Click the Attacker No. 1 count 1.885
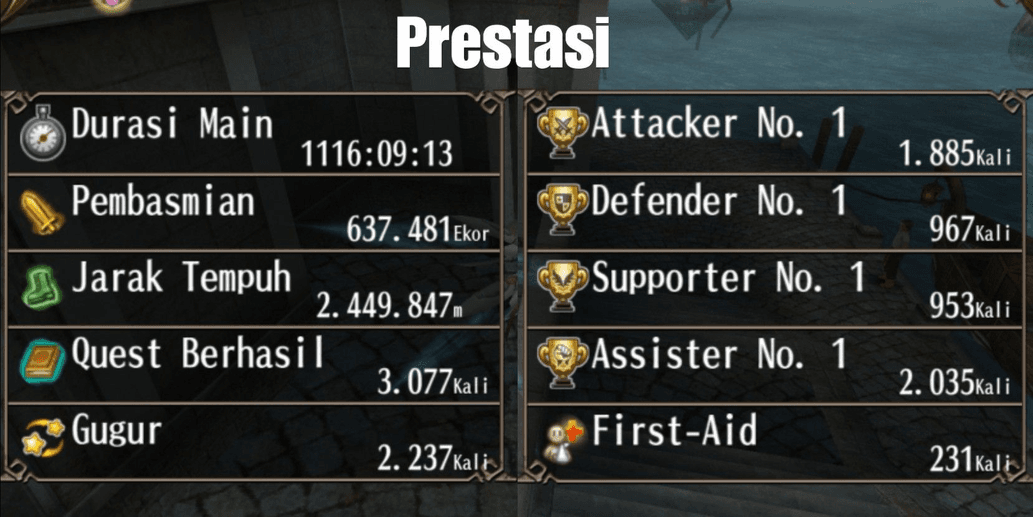Screen dimensions: 1033x517 955,154
